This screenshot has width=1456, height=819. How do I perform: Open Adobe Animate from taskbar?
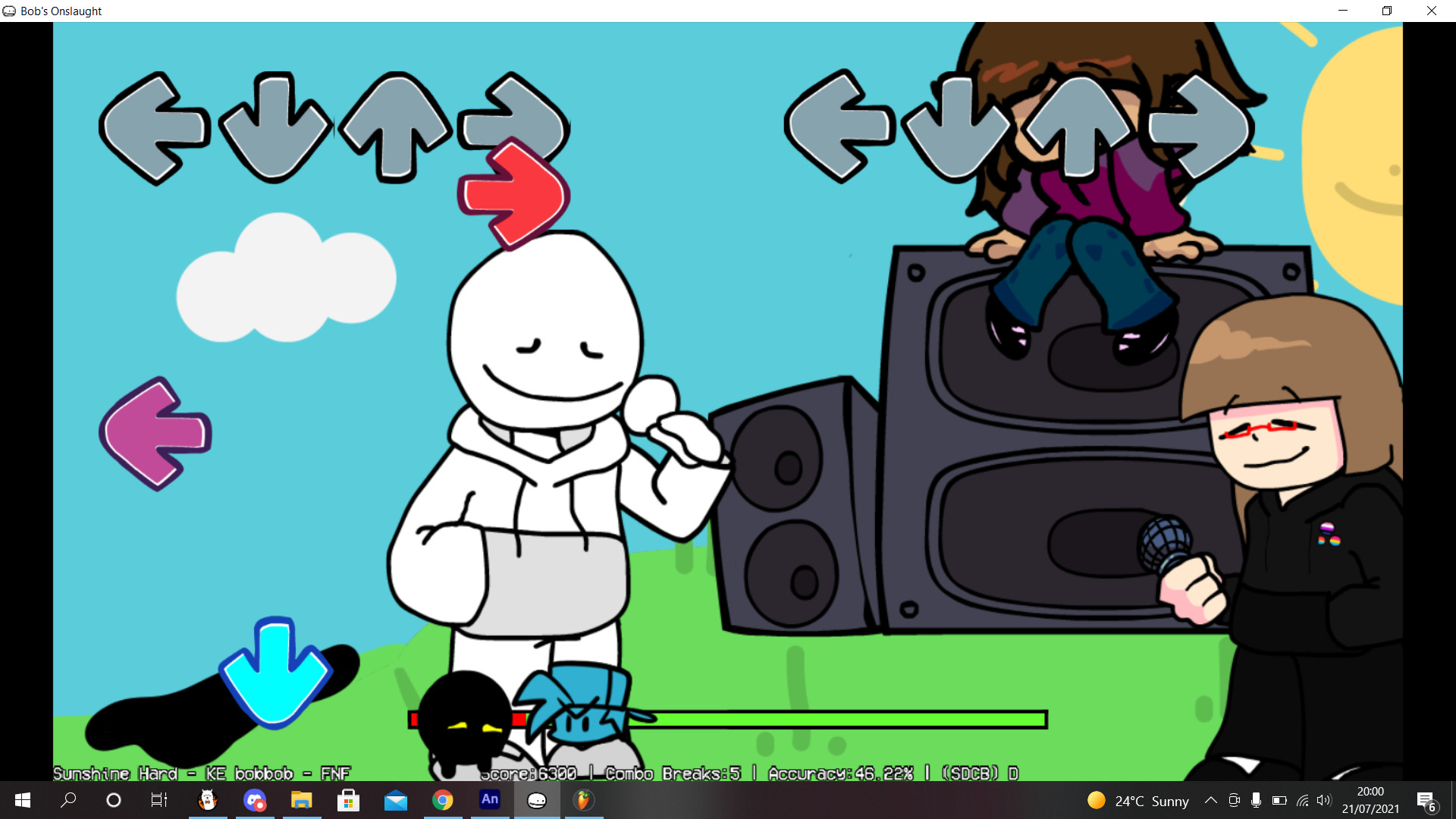[490, 799]
